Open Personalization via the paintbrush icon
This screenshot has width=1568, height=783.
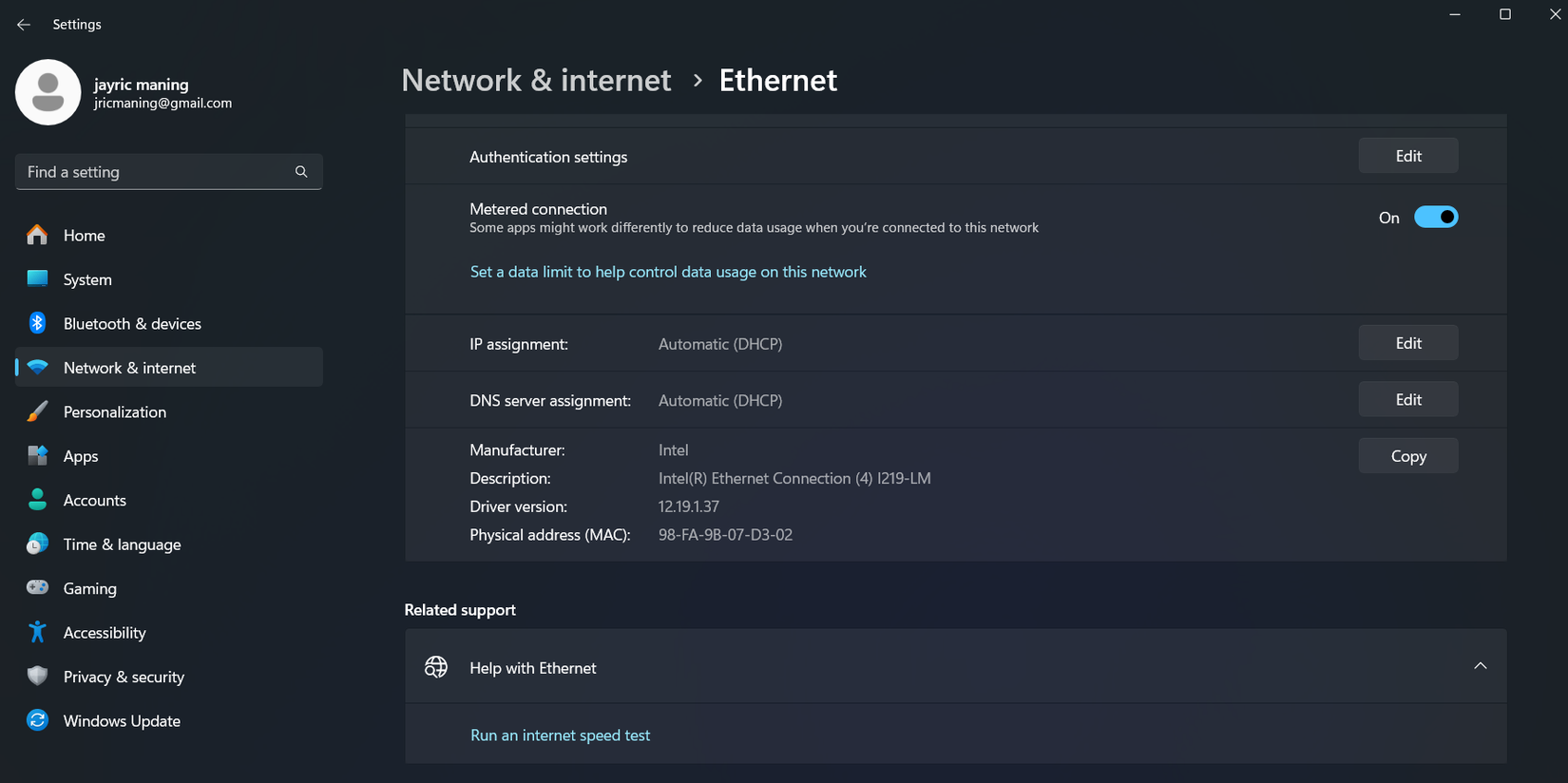pos(37,411)
